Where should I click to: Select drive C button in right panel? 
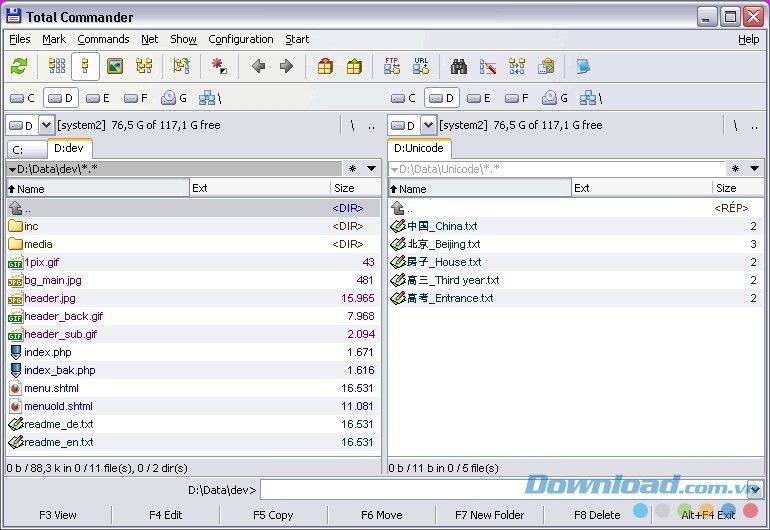pos(403,98)
